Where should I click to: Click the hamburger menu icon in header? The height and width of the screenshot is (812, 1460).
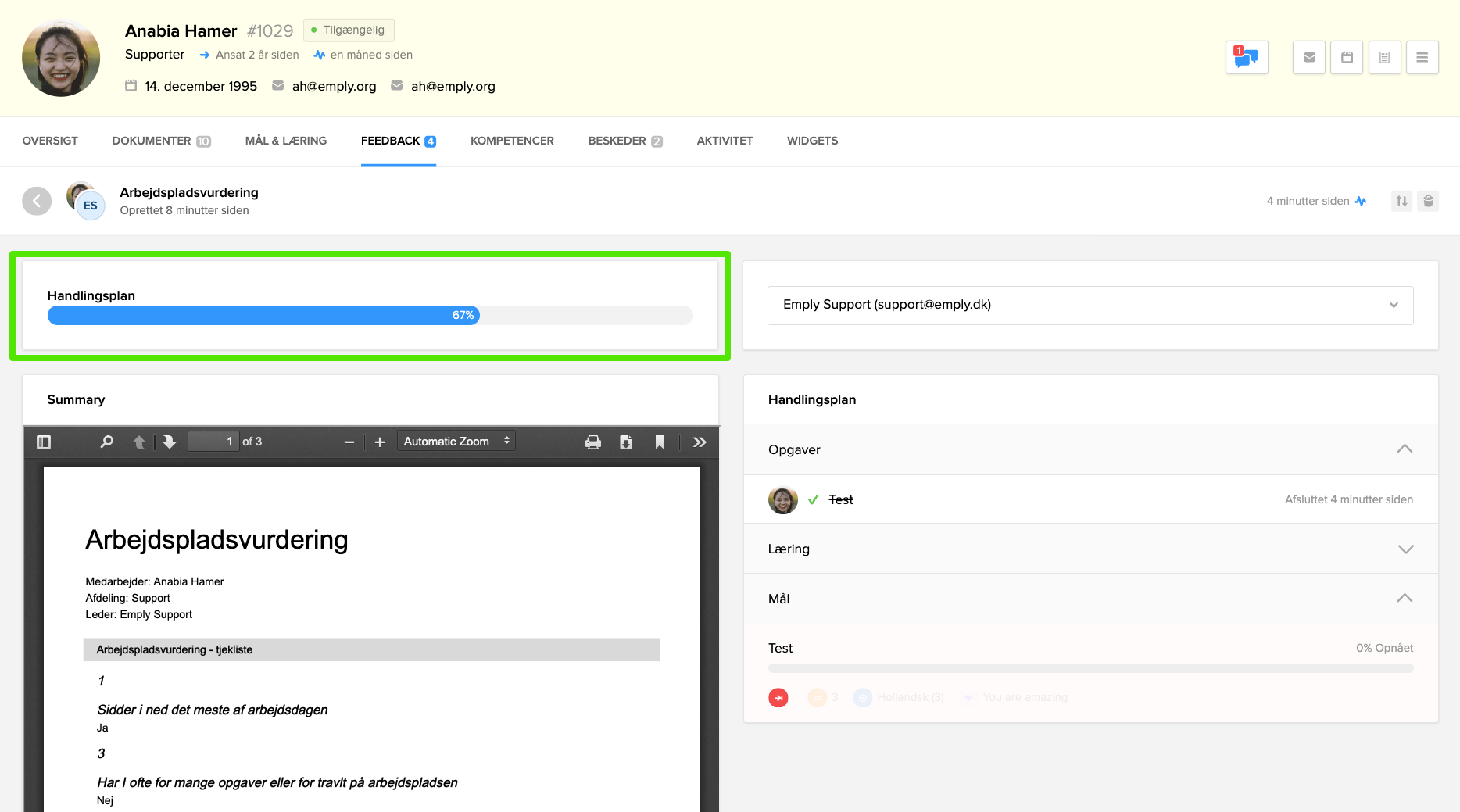1422,58
